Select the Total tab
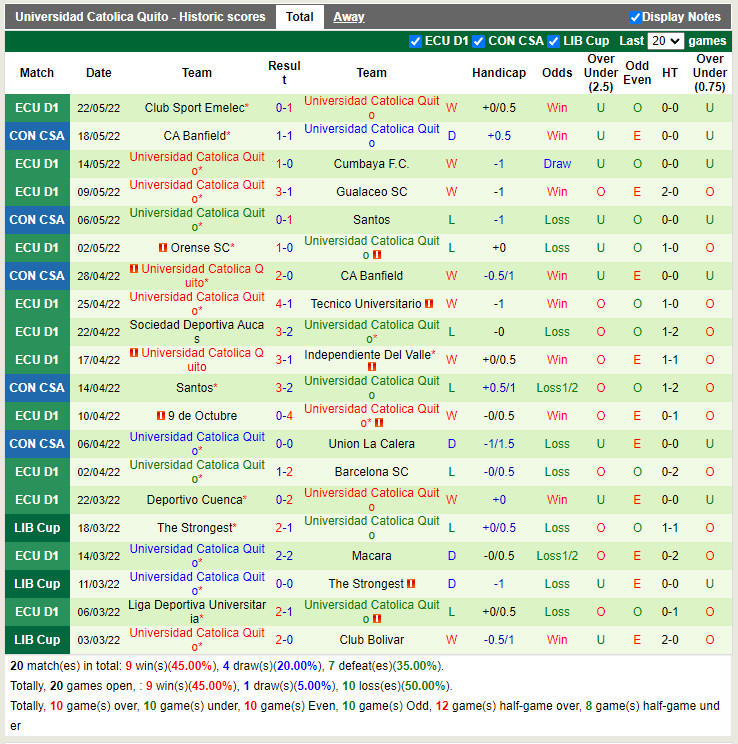This screenshot has width=738, height=744. 299,17
